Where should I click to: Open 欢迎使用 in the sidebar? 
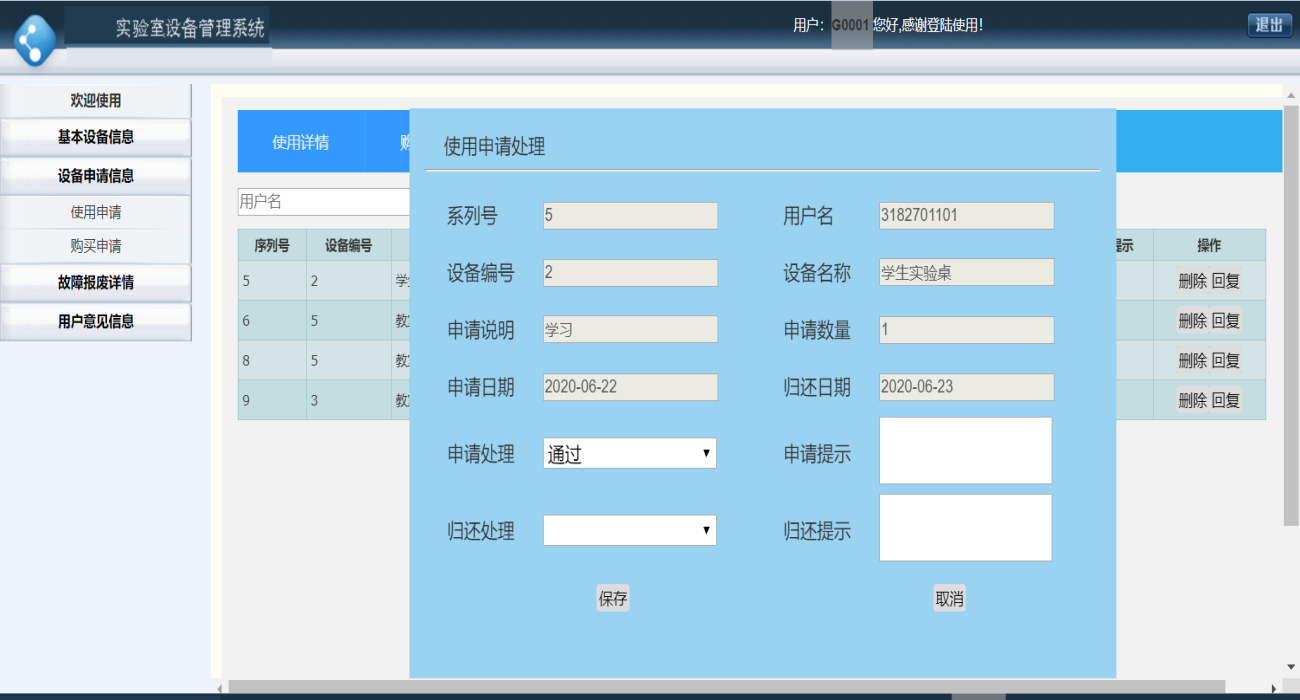[x=95, y=101]
